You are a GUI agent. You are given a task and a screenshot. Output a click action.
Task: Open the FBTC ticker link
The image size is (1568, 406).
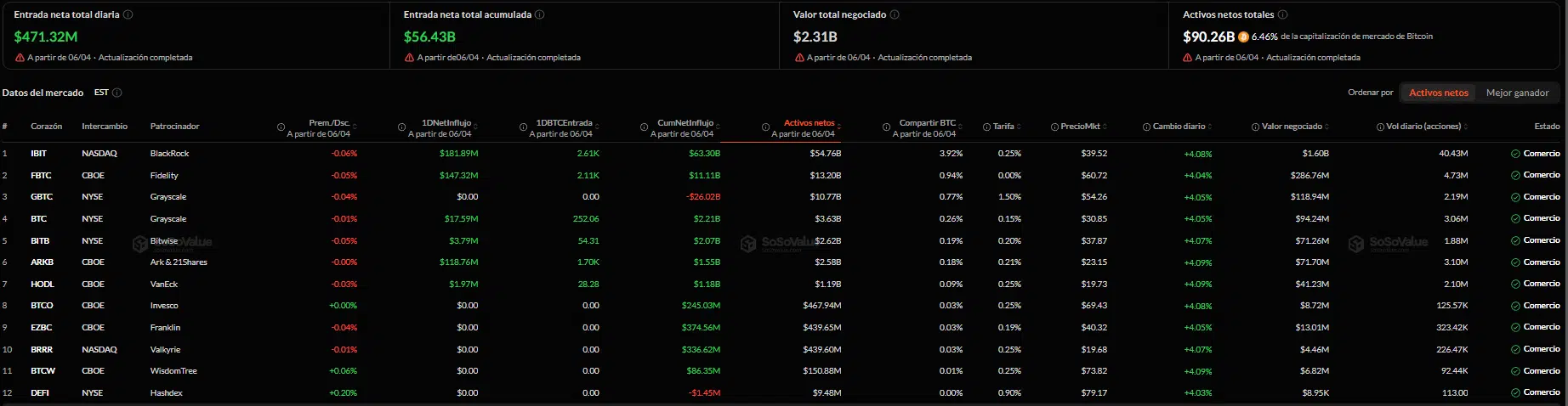[x=41, y=176]
